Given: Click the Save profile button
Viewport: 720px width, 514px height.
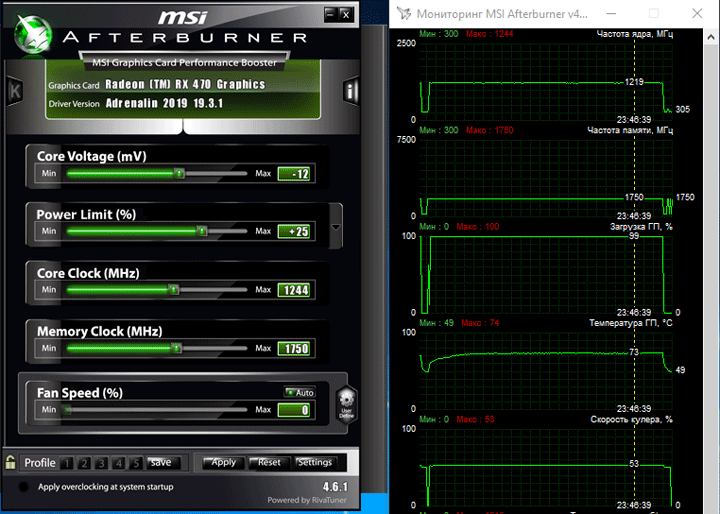Looking at the screenshot, I should tap(161, 463).
